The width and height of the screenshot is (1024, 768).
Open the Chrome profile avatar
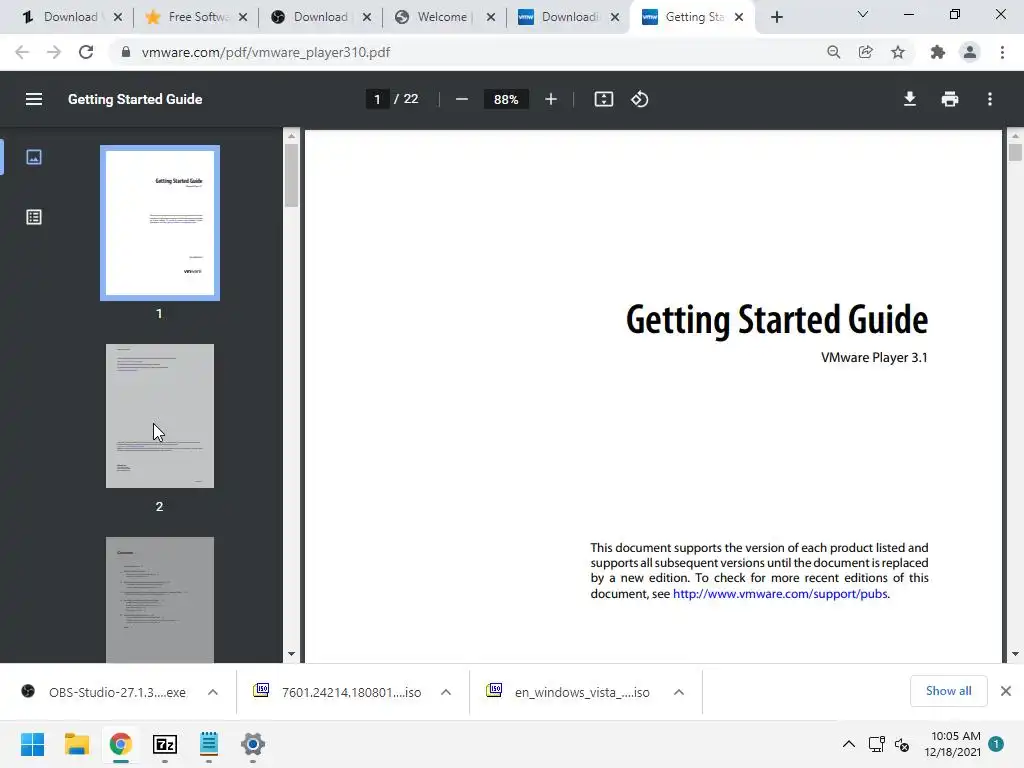(x=970, y=52)
